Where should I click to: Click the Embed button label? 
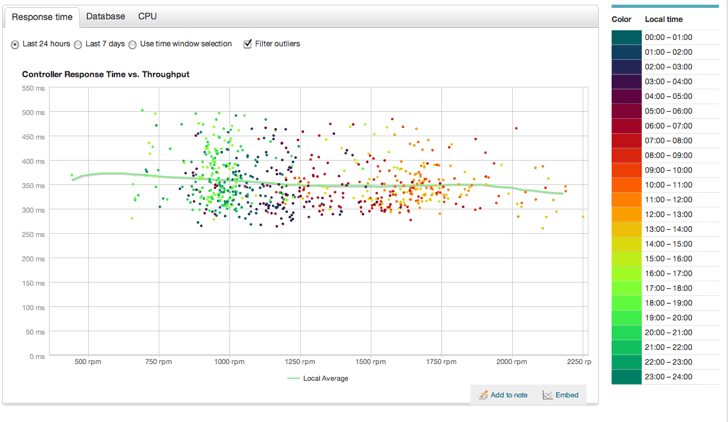[x=566, y=395]
